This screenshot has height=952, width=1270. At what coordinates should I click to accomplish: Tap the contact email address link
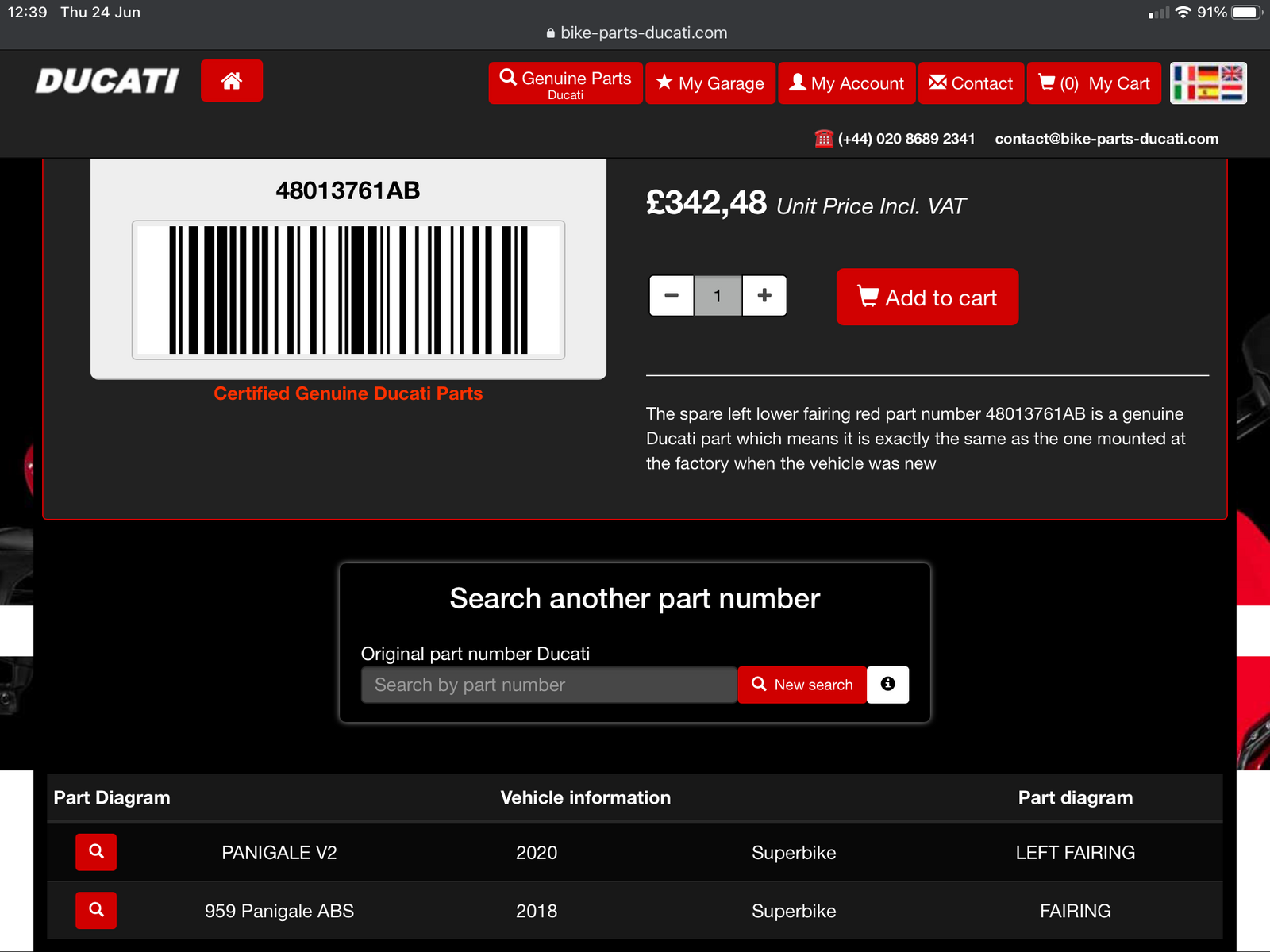[x=1106, y=139]
